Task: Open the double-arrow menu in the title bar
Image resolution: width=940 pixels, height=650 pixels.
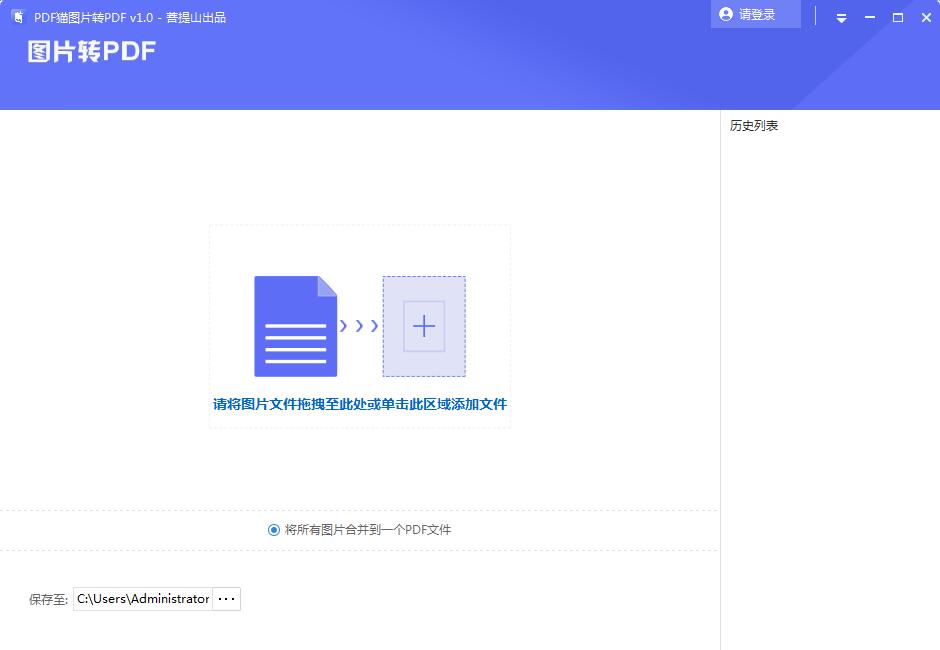Action: pyautogui.click(x=841, y=17)
